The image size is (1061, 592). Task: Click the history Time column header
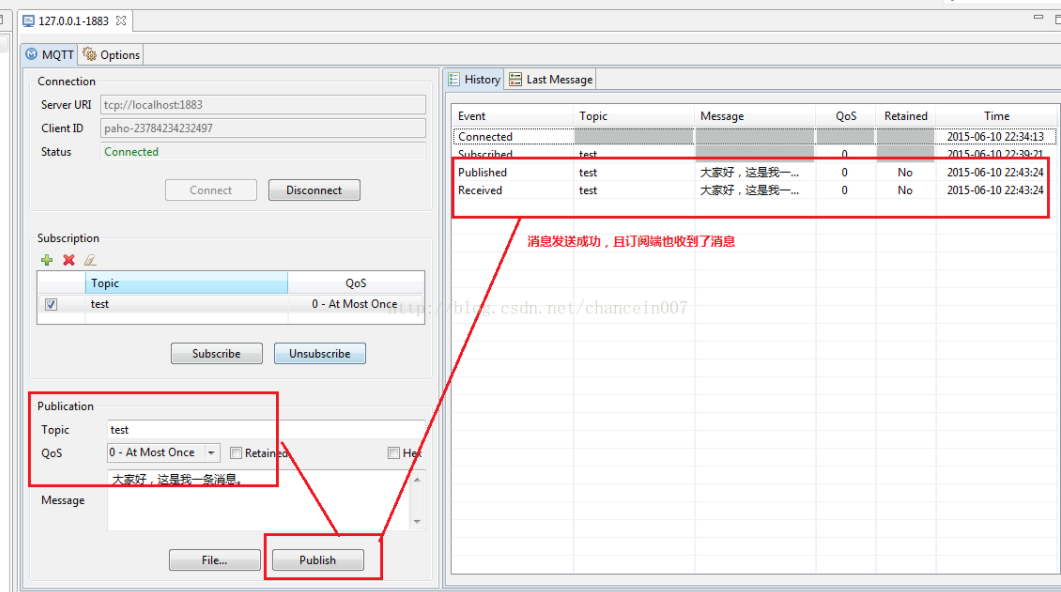(x=997, y=116)
